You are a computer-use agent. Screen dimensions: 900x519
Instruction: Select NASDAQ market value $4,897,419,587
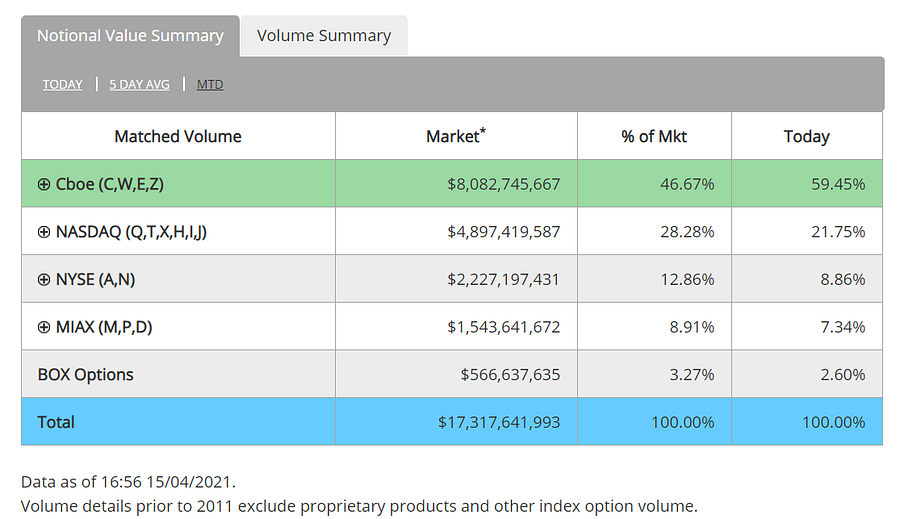click(x=503, y=232)
